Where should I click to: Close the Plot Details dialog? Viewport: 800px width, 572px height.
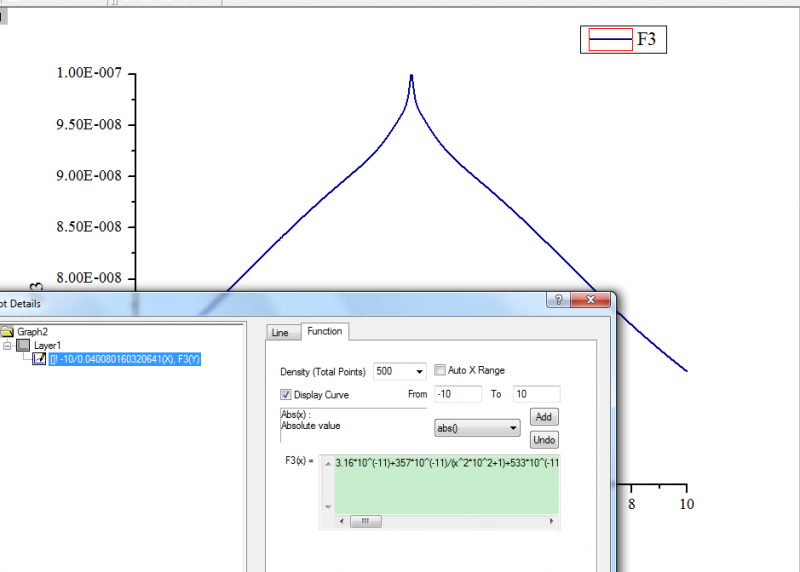590,300
